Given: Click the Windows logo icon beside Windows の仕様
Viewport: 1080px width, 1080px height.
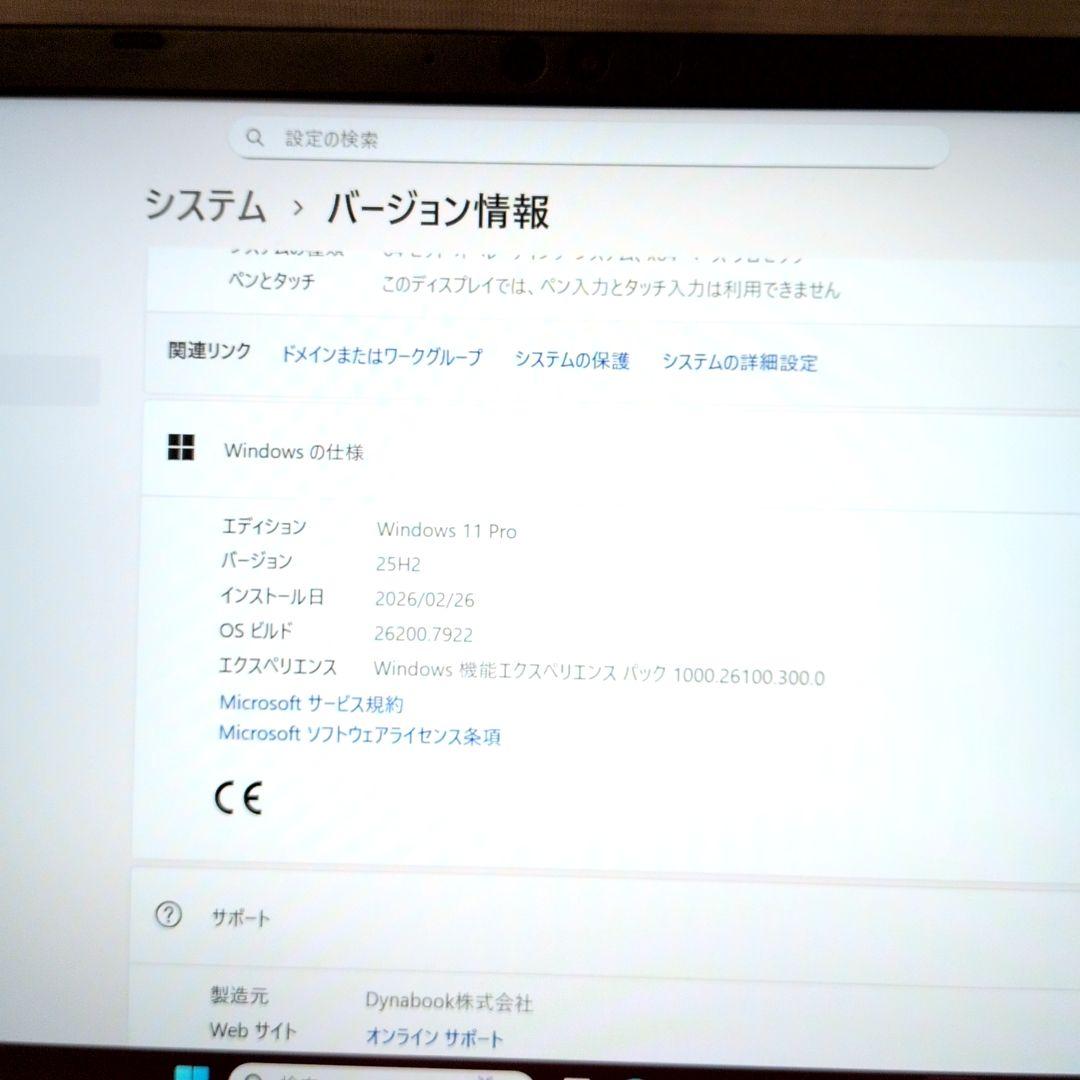Looking at the screenshot, I should (181, 447).
